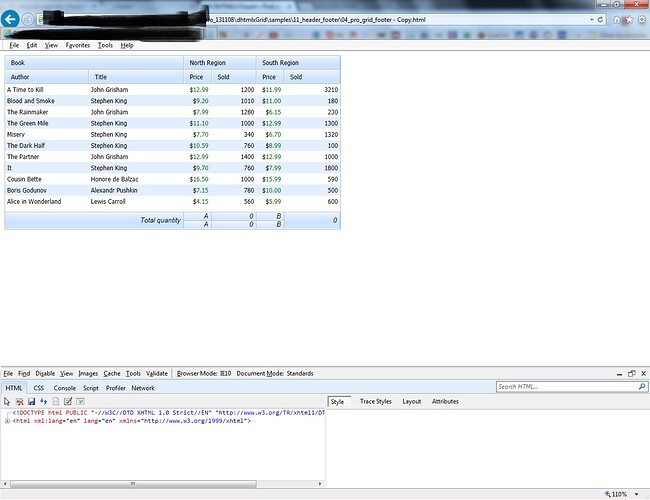
Task: Select the 'Blood and Smoke' cell
Action: coord(47,101)
